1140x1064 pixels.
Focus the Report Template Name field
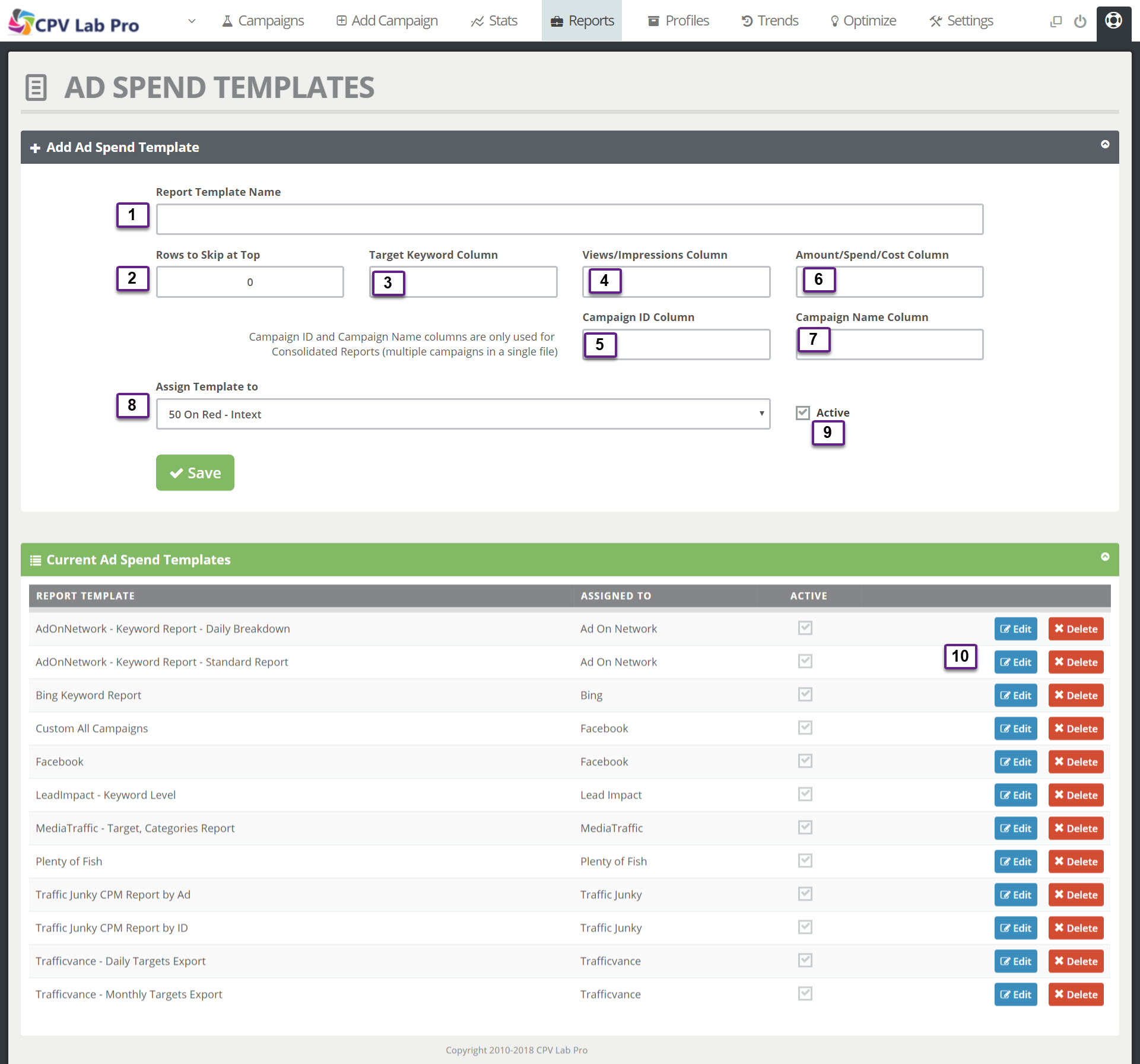click(x=570, y=219)
